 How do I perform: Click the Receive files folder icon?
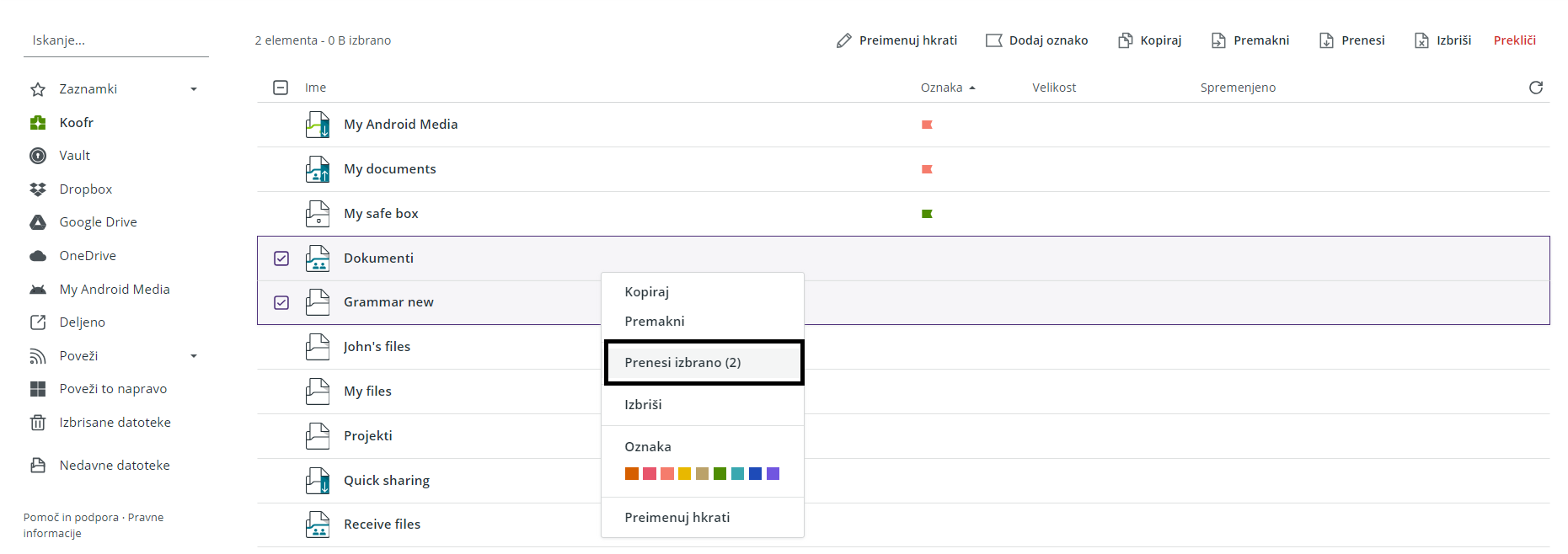tap(318, 525)
